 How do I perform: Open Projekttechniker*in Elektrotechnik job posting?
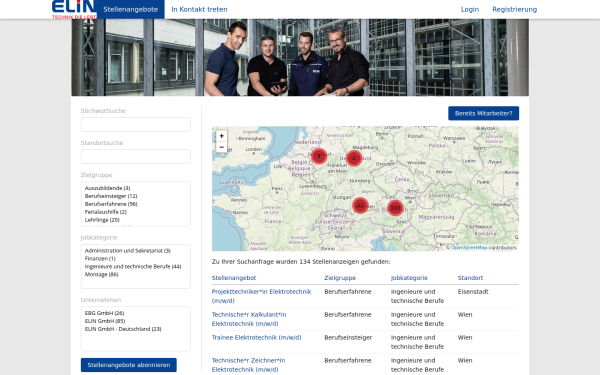(x=261, y=297)
